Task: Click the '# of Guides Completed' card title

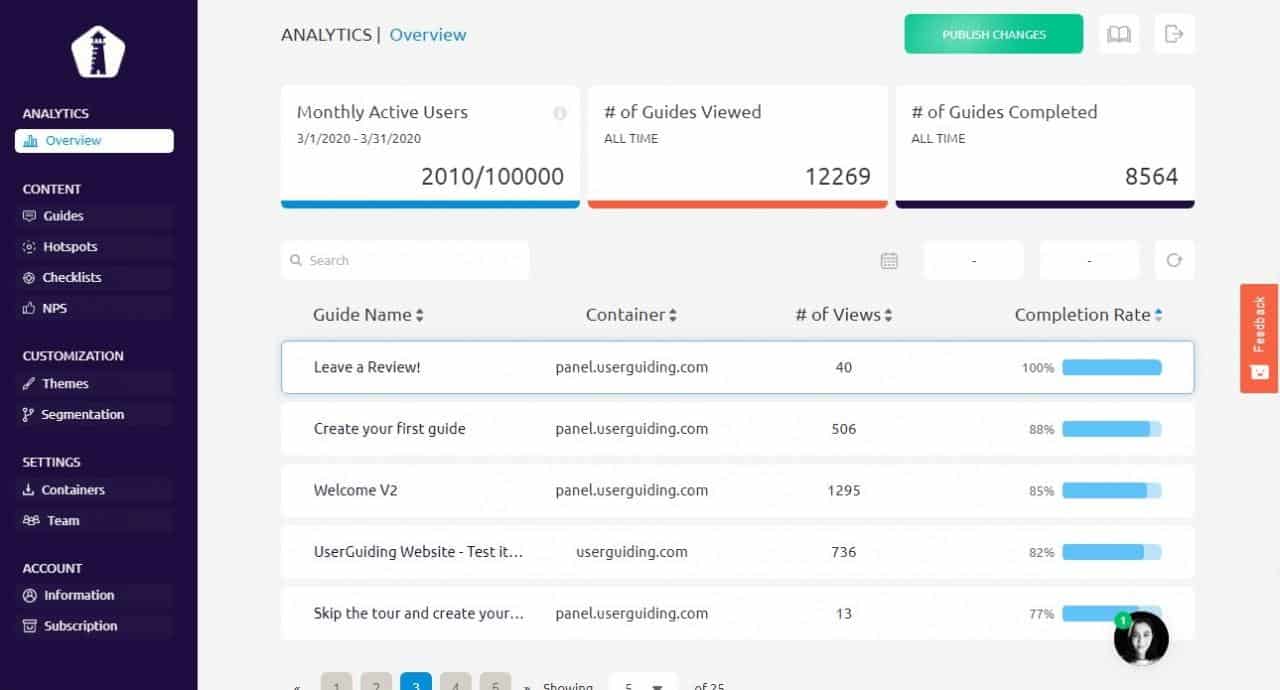Action: point(1004,112)
